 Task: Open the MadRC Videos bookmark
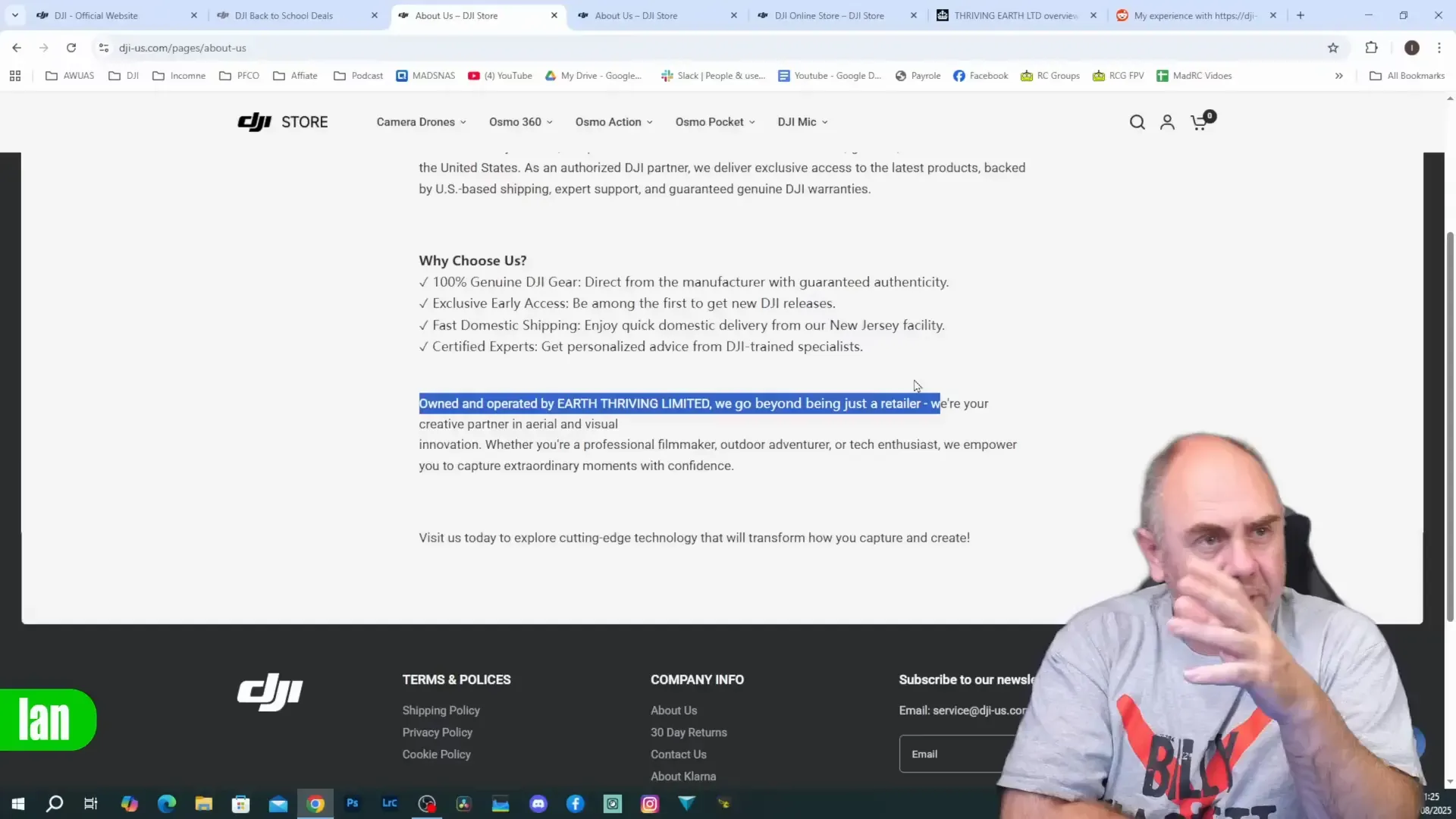(x=1194, y=76)
